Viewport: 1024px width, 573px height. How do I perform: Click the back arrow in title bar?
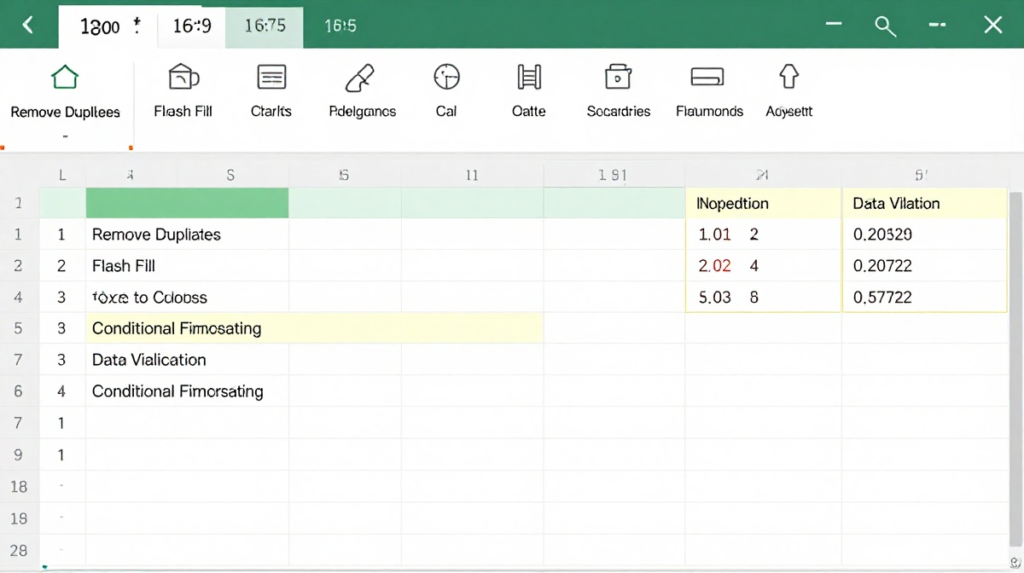point(27,25)
